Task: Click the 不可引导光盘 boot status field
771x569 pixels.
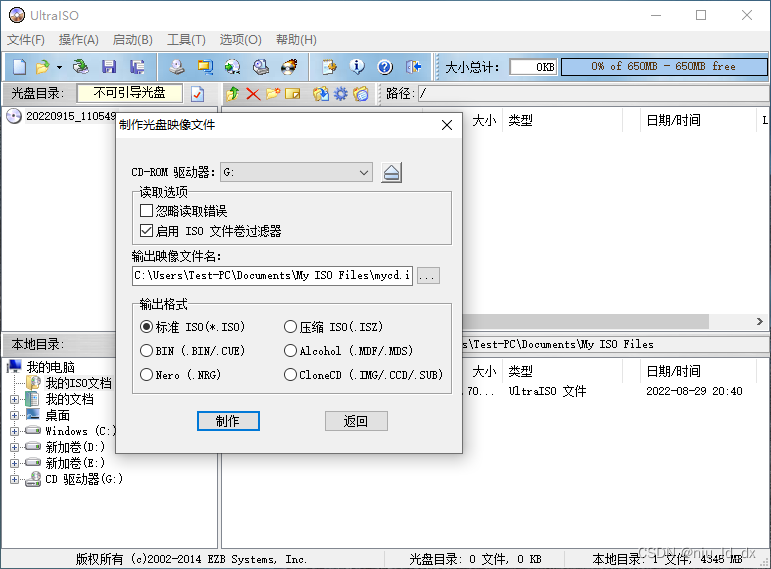Action: click(x=130, y=93)
